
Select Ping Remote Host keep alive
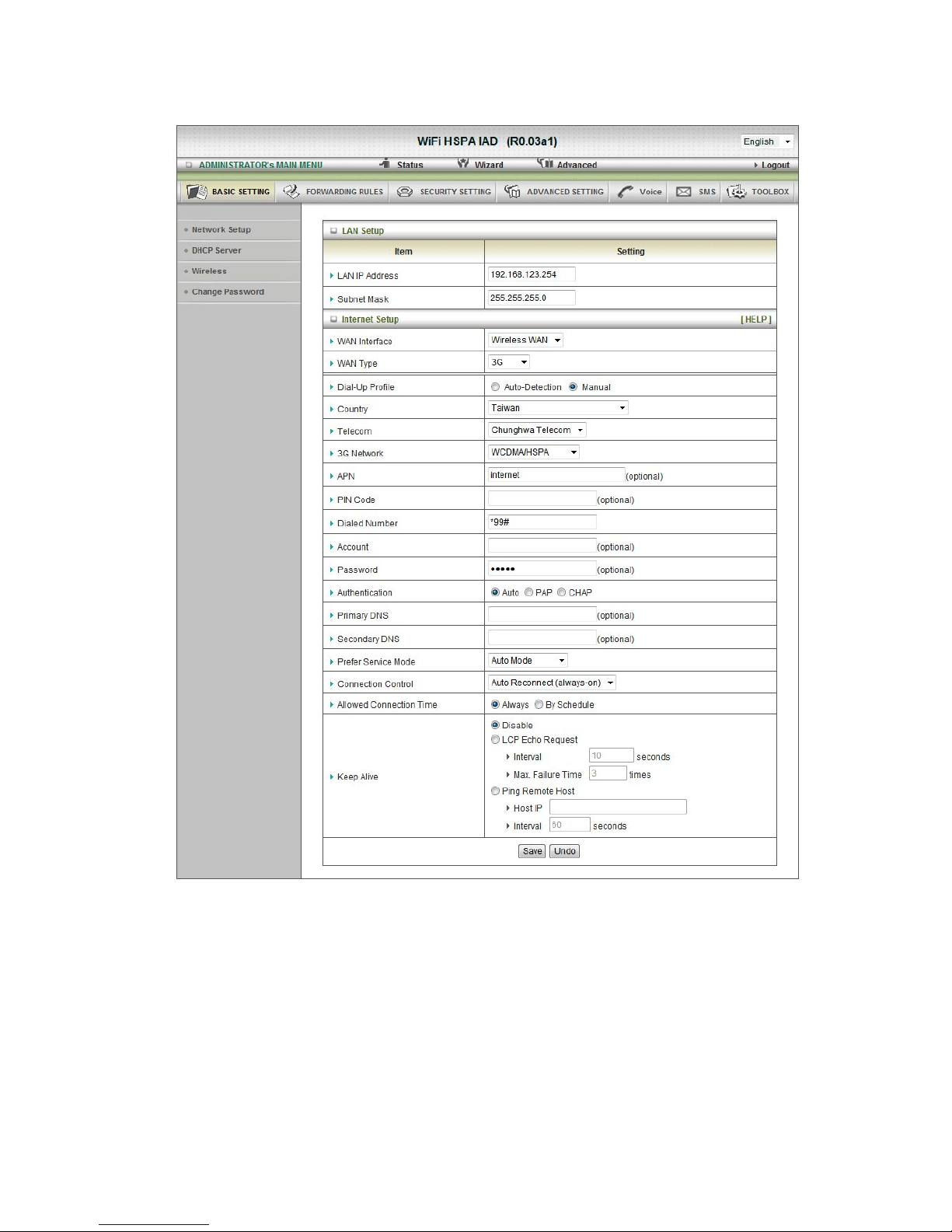[495, 791]
